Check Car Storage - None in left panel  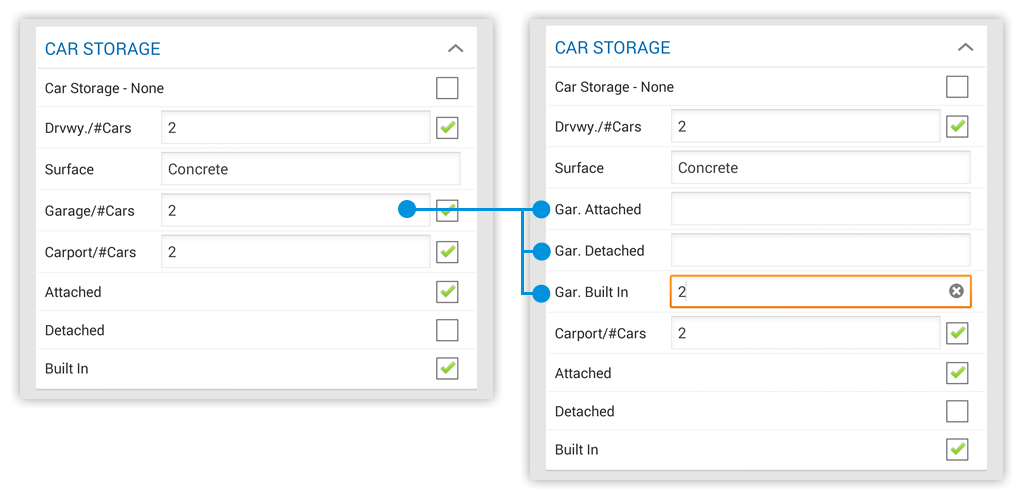tap(447, 88)
